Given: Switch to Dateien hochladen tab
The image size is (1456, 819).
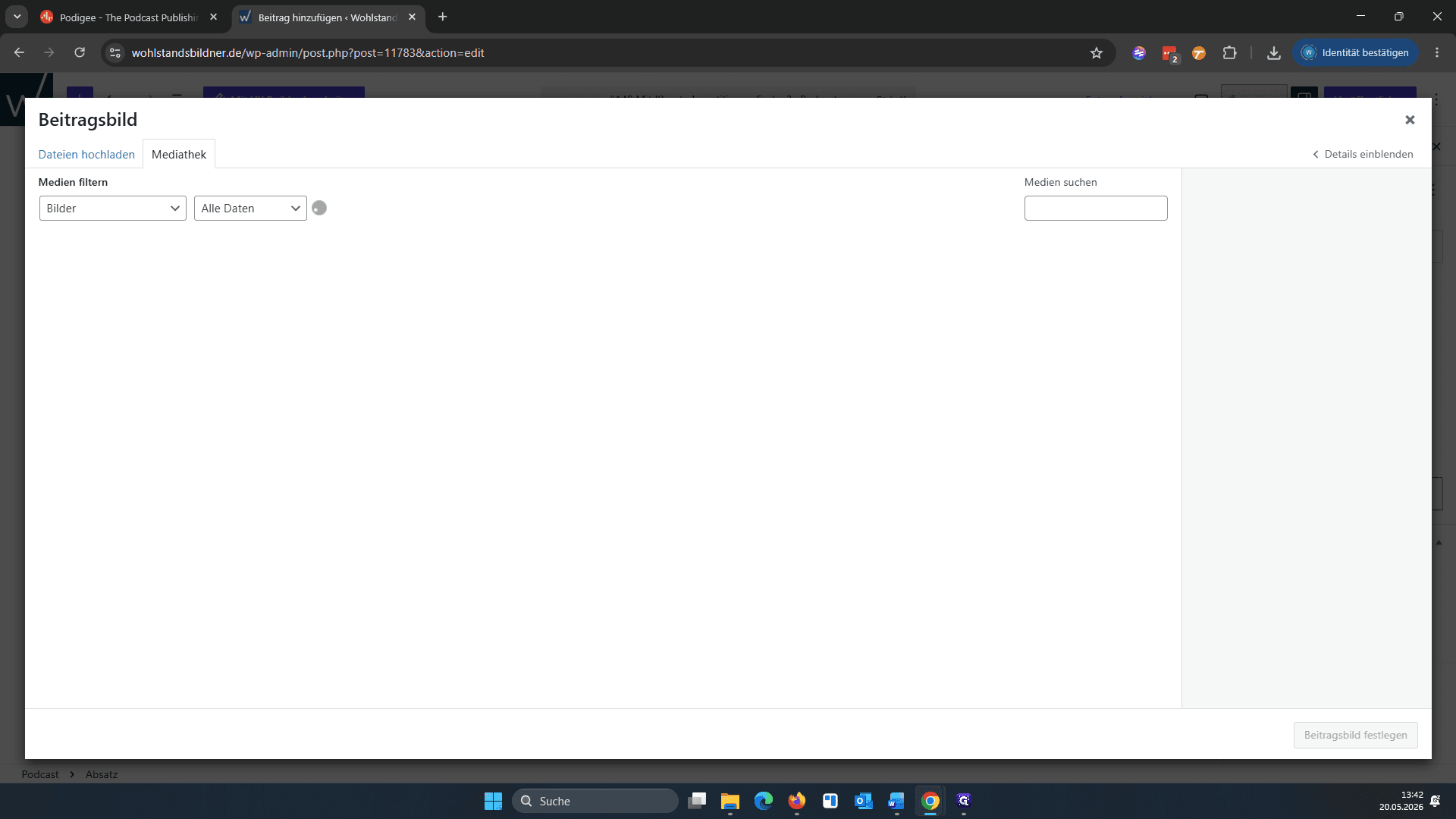Looking at the screenshot, I should 86,155.
